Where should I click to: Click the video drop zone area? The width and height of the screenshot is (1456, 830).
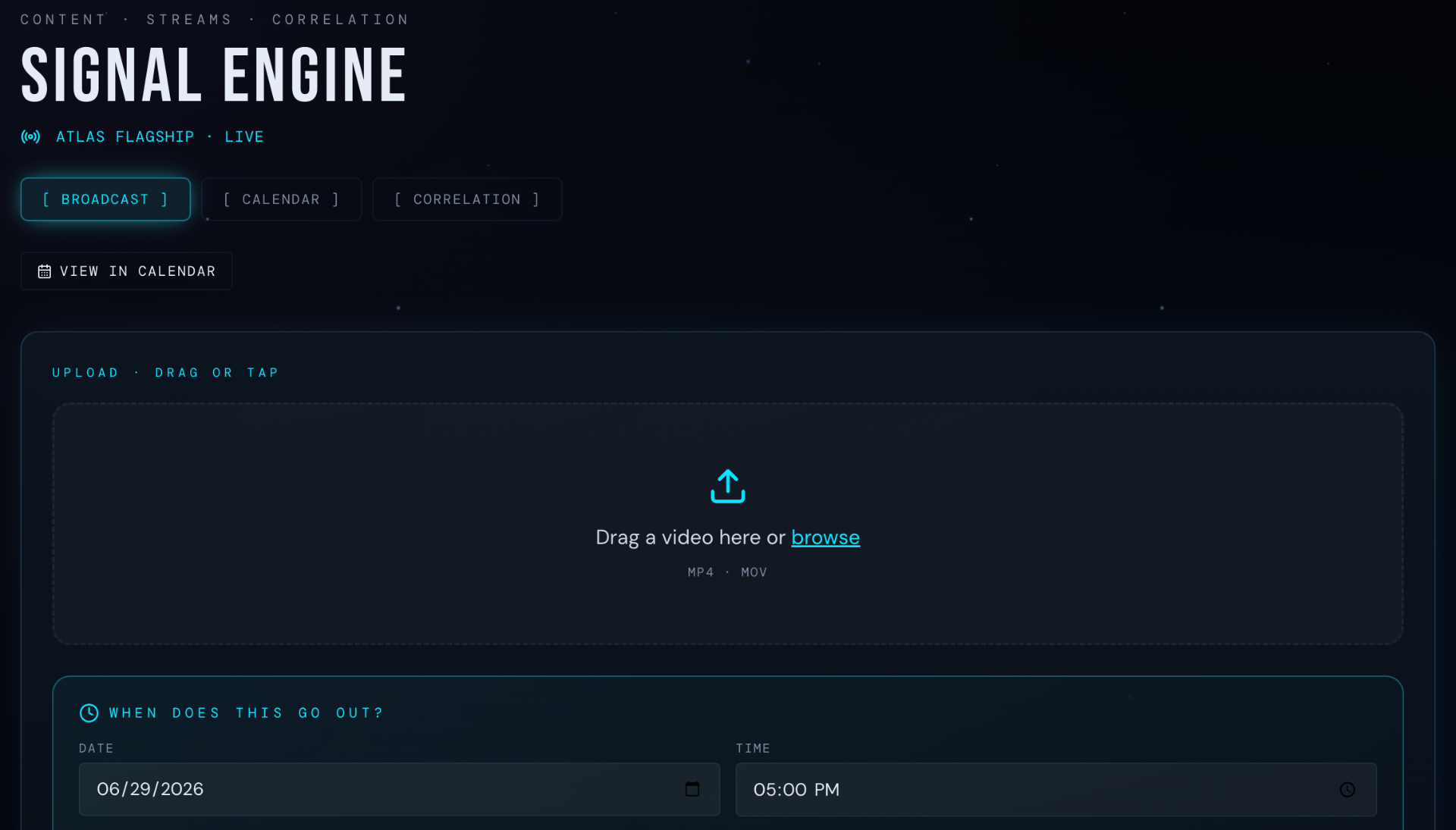tap(728, 524)
